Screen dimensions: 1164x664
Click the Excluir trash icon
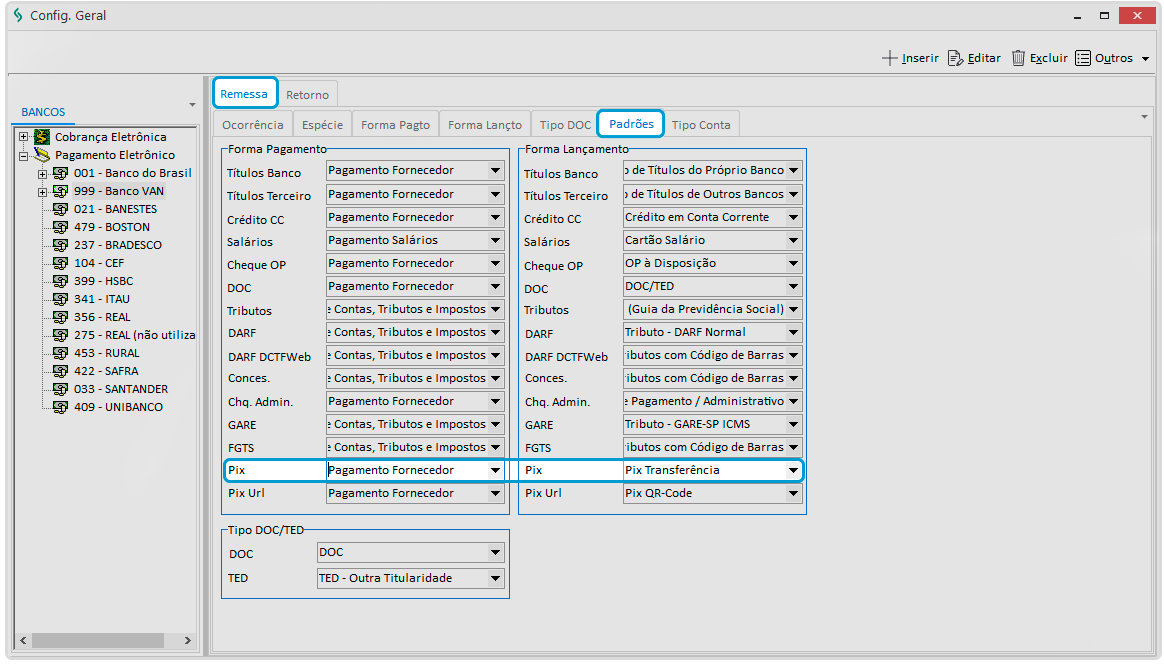1018,58
